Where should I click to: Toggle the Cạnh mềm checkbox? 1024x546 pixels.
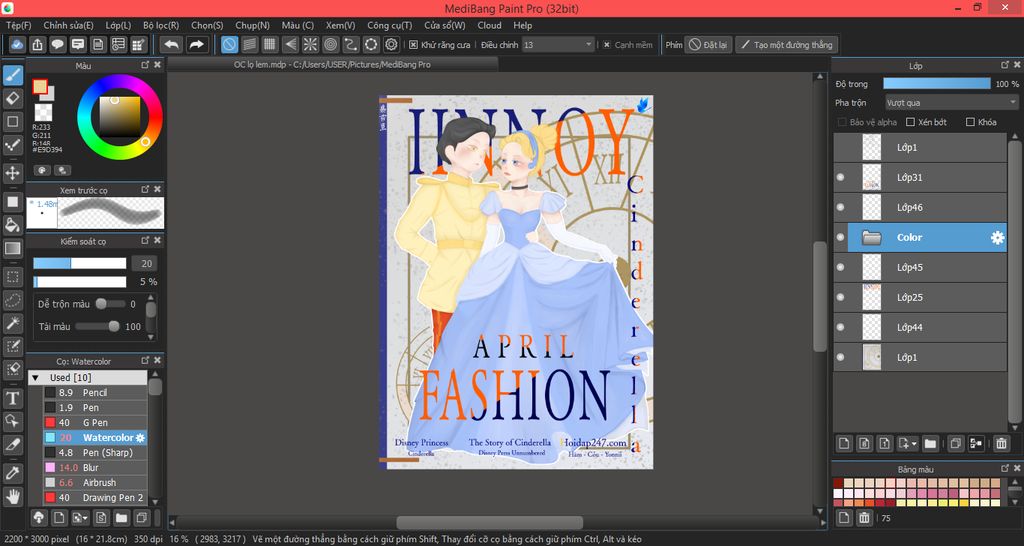click(607, 45)
